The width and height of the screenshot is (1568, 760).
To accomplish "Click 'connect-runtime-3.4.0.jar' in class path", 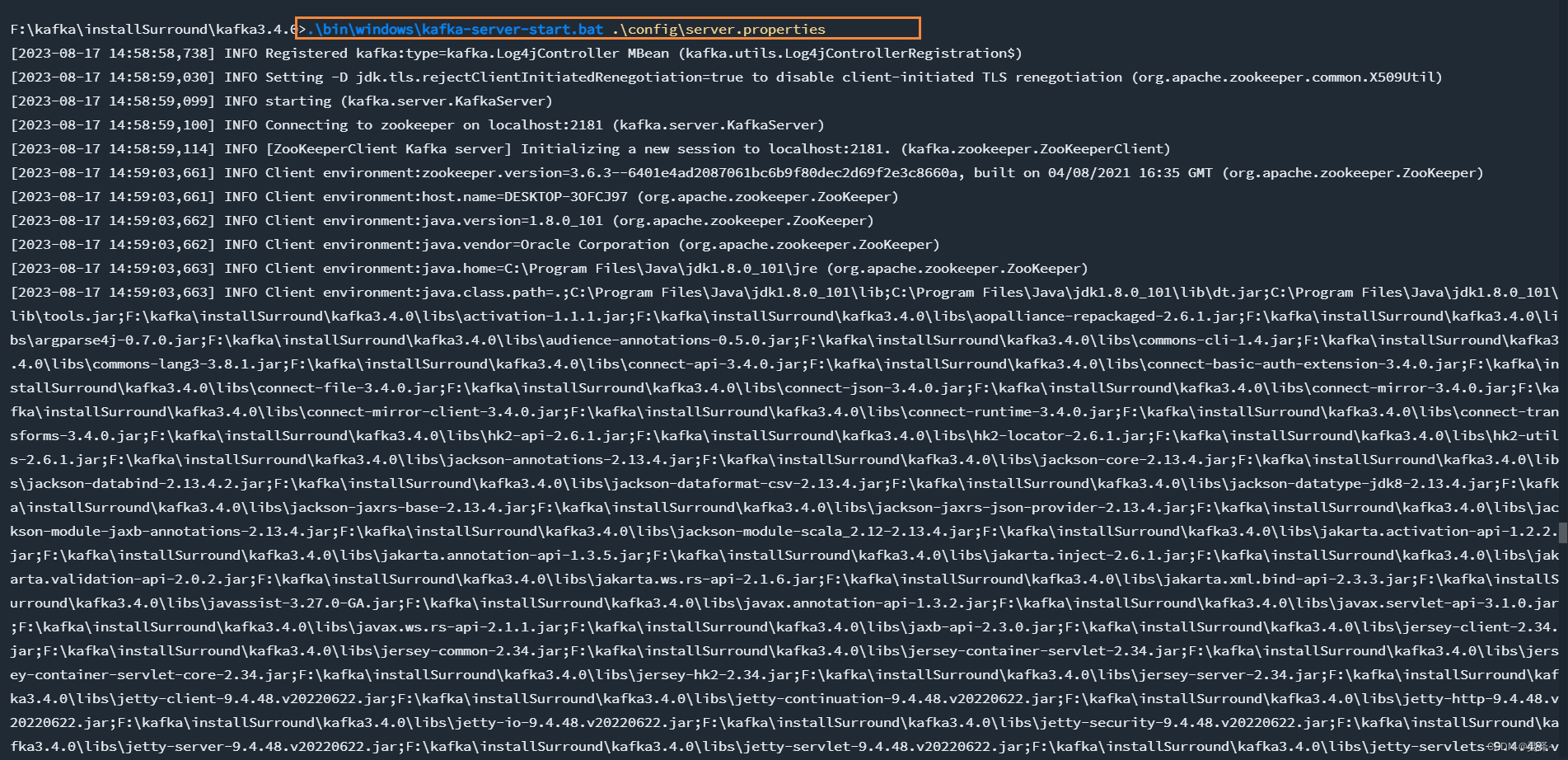I will (x=1011, y=412).
